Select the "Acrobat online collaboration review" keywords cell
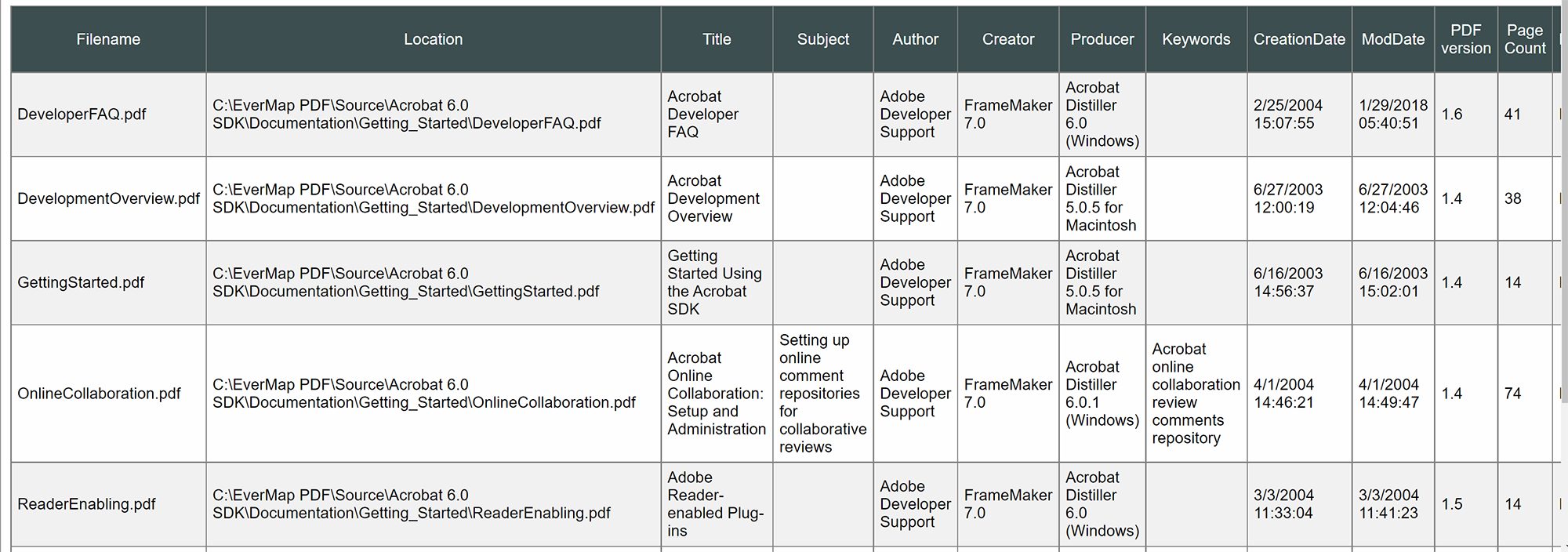The height and width of the screenshot is (552, 1568). click(x=1196, y=394)
